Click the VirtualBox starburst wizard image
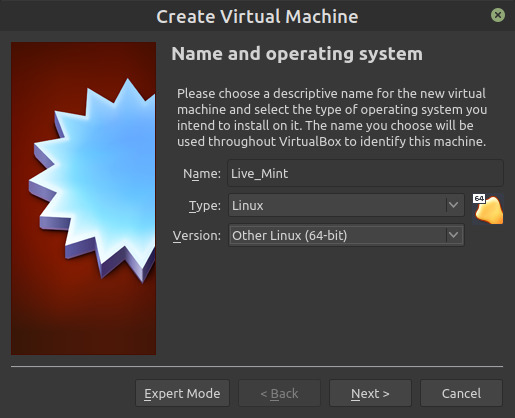This screenshot has width=515, height=418. pyautogui.click(x=83, y=198)
